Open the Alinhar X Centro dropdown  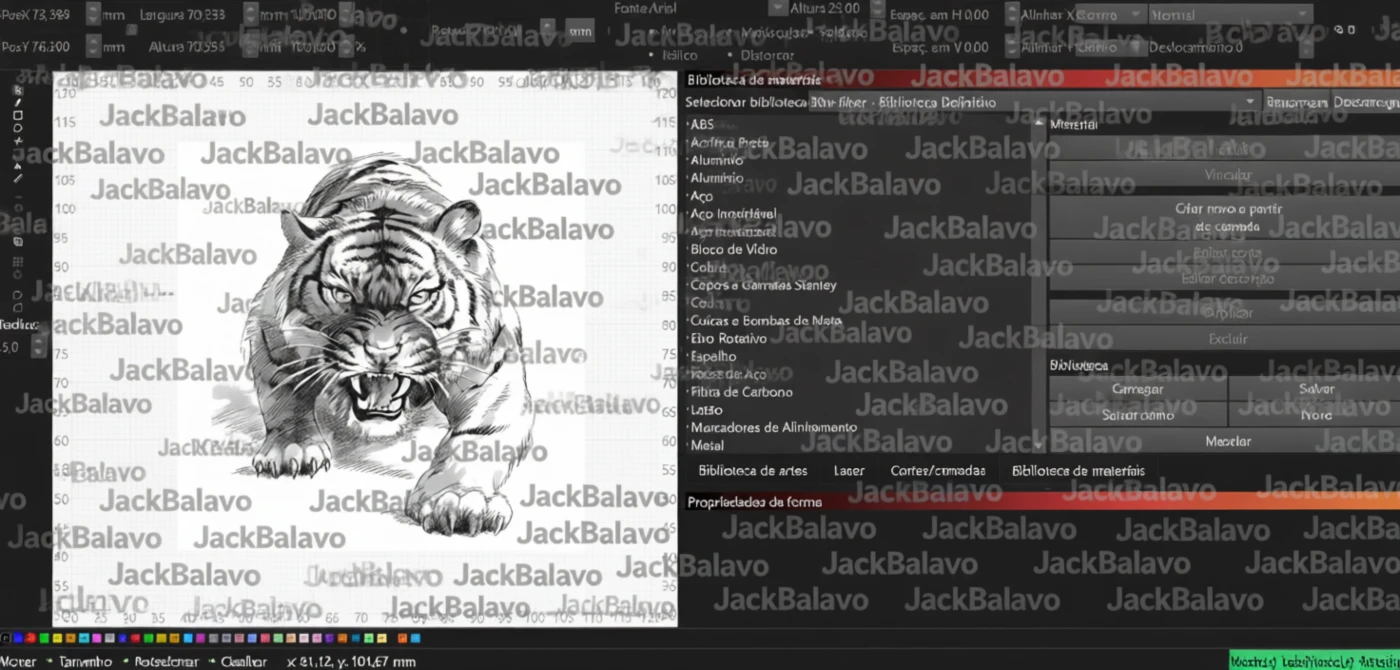[1136, 15]
